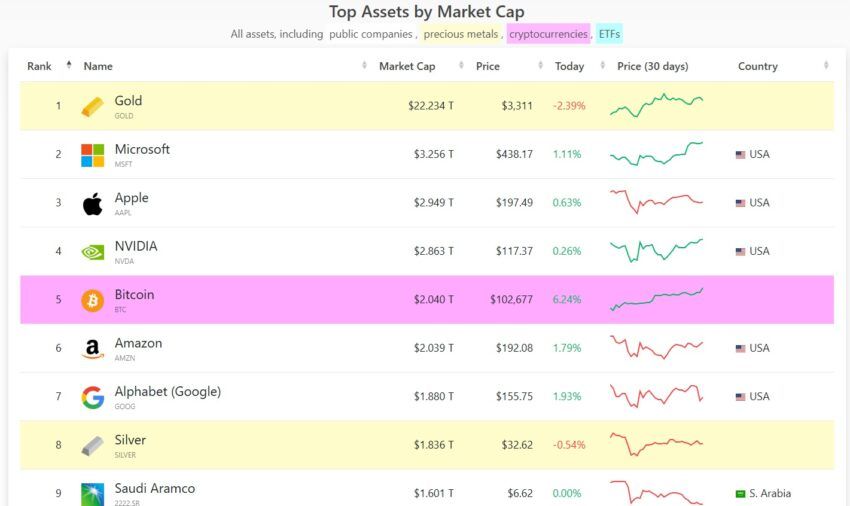The width and height of the screenshot is (850, 506).
Task: Filter by ETFs tag
Action: (x=609, y=34)
